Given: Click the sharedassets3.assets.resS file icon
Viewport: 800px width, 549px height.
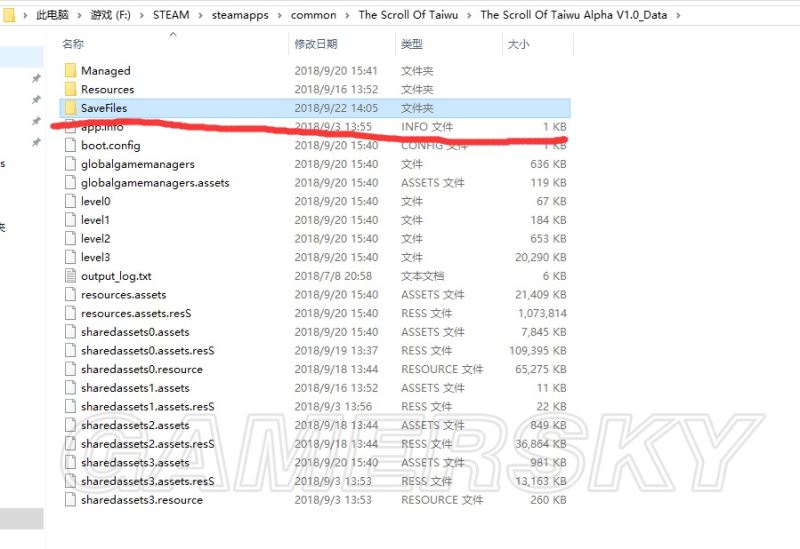Looking at the screenshot, I should [x=70, y=481].
